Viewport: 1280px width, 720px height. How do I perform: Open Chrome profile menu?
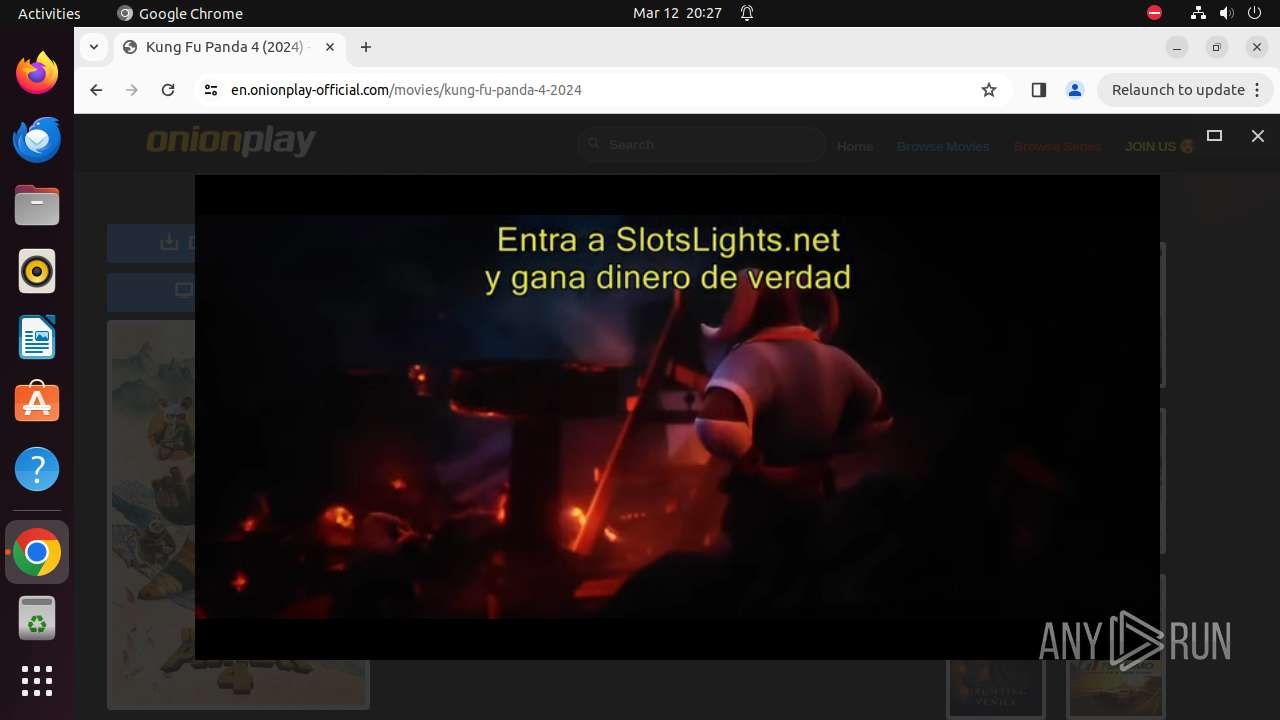pos(1075,90)
